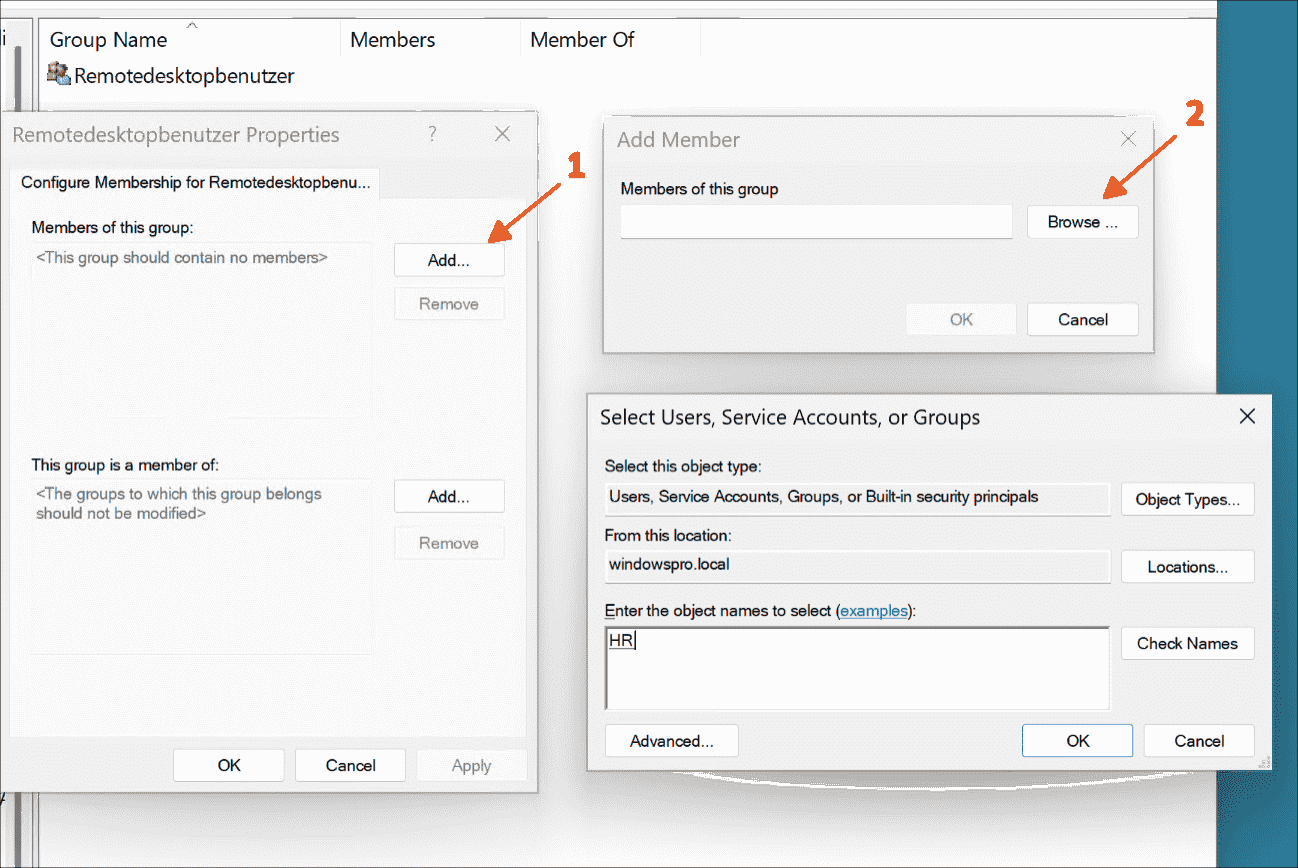Click the object names text box containing HR
1298x868 pixels.
(x=857, y=668)
